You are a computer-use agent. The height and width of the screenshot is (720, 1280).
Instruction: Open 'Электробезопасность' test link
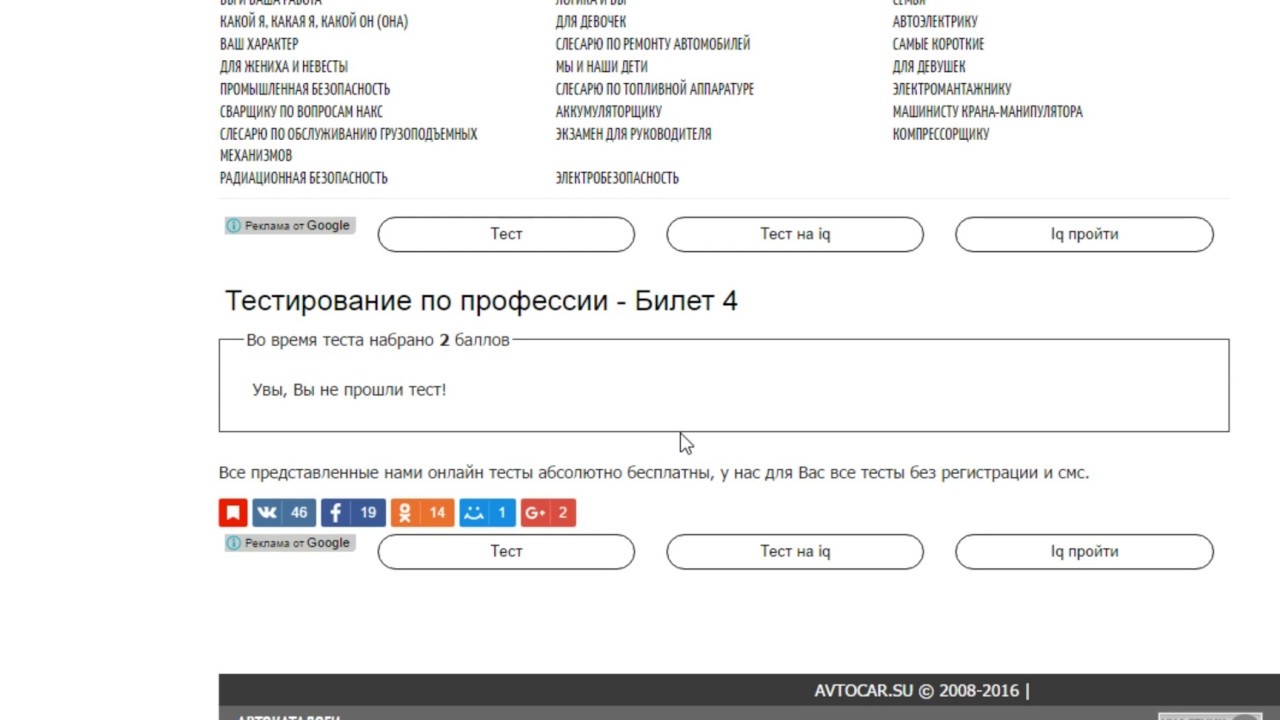click(617, 178)
